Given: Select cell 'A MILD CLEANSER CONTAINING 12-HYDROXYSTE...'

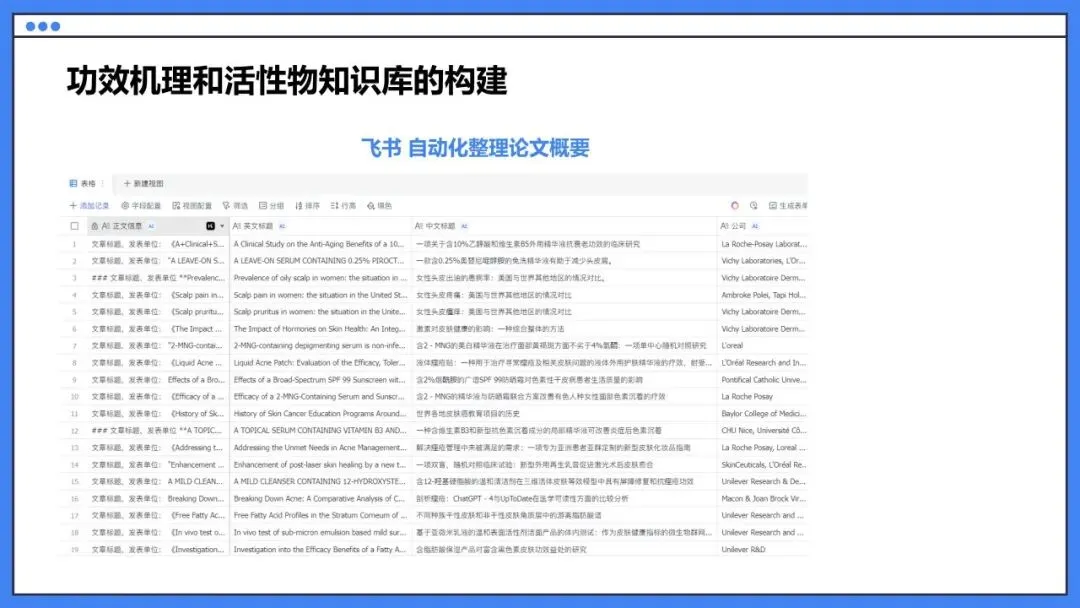Looking at the screenshot, I should tap(321, 481).
